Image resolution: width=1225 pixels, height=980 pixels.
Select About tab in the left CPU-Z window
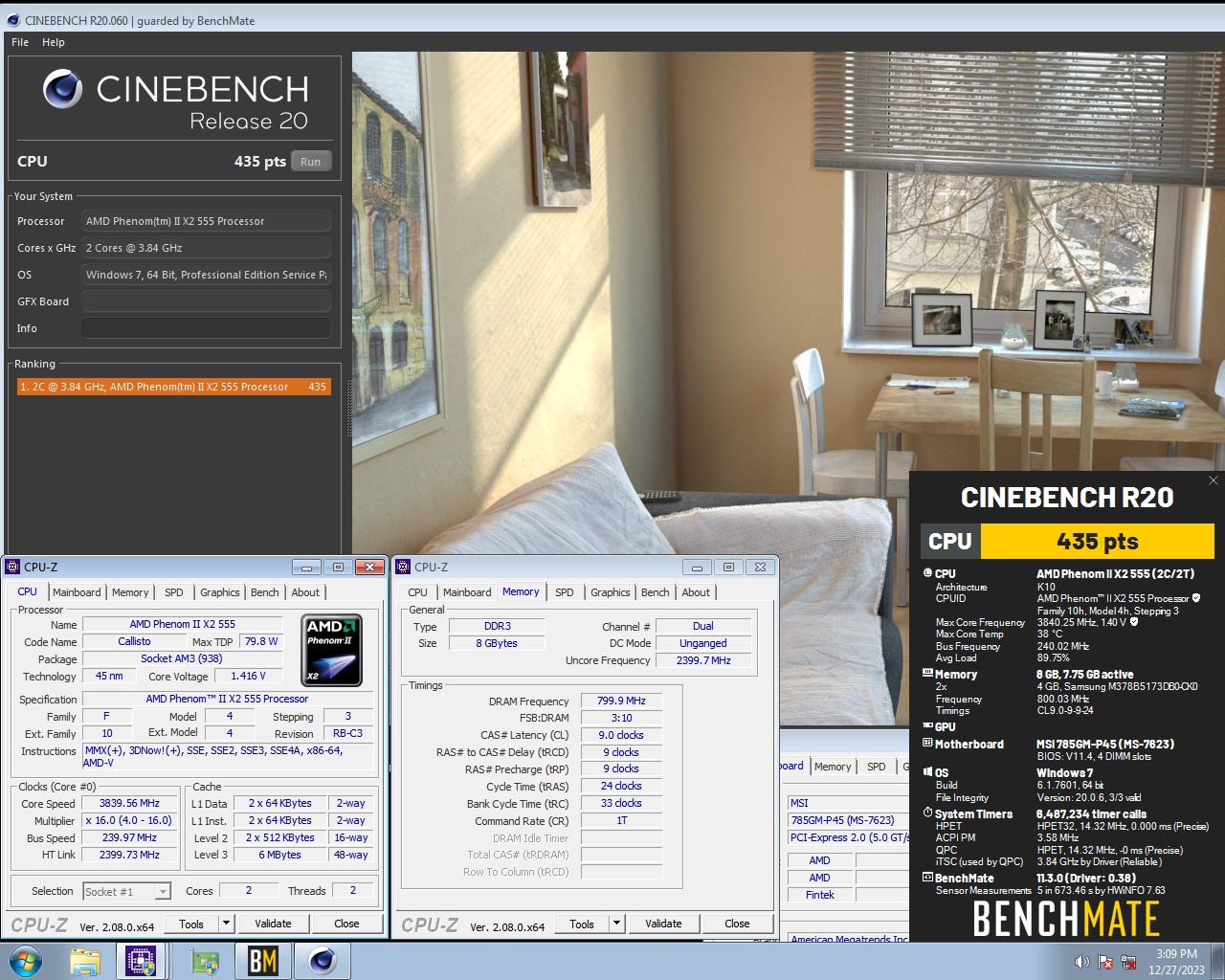click(305, 592)
